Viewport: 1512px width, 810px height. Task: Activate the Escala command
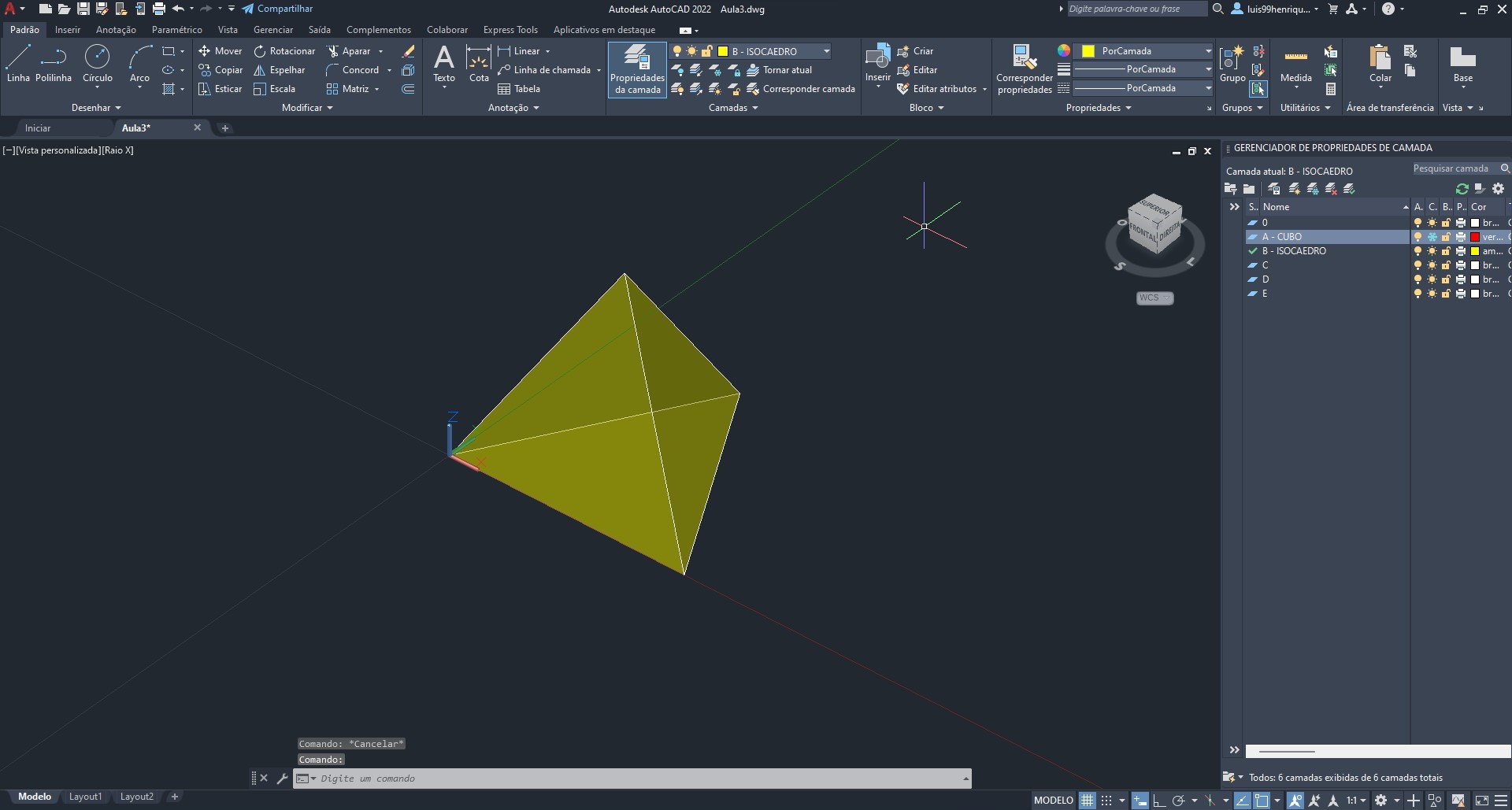[275, 89]
